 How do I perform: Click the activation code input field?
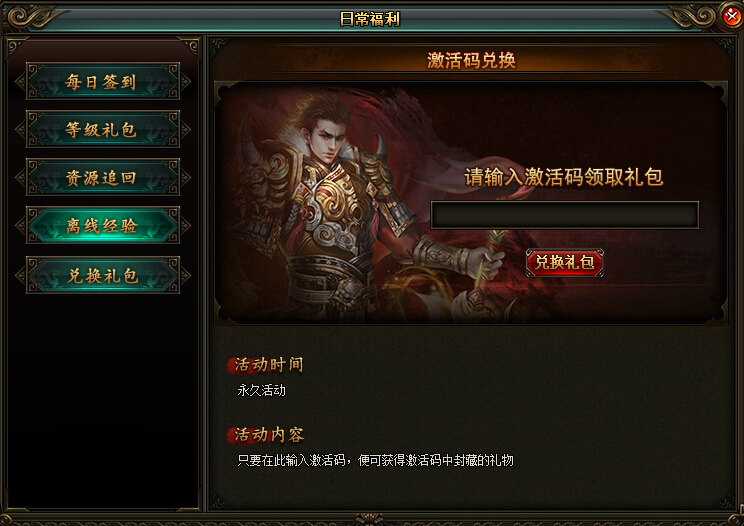pyautogui.click(x=564, y=215)
